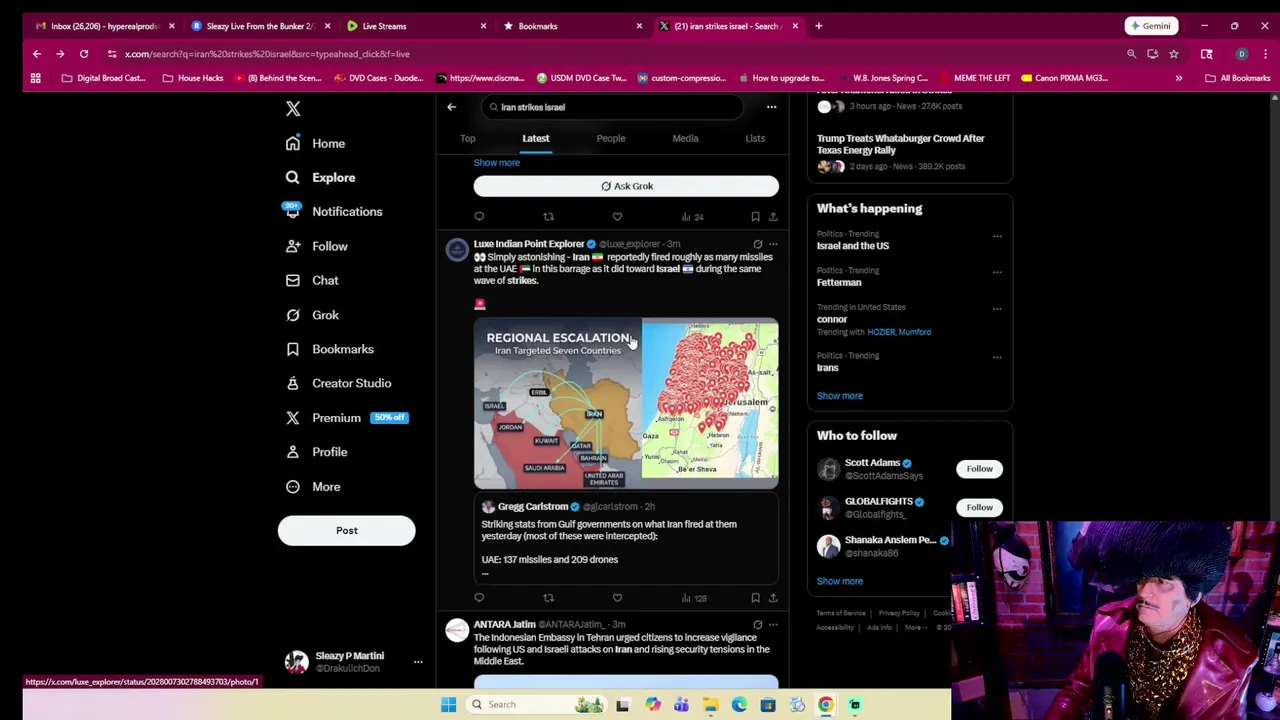Viewport: 1280px width, 720px height.
Task: Click the X logo in the sidebar
Action: 292,108
